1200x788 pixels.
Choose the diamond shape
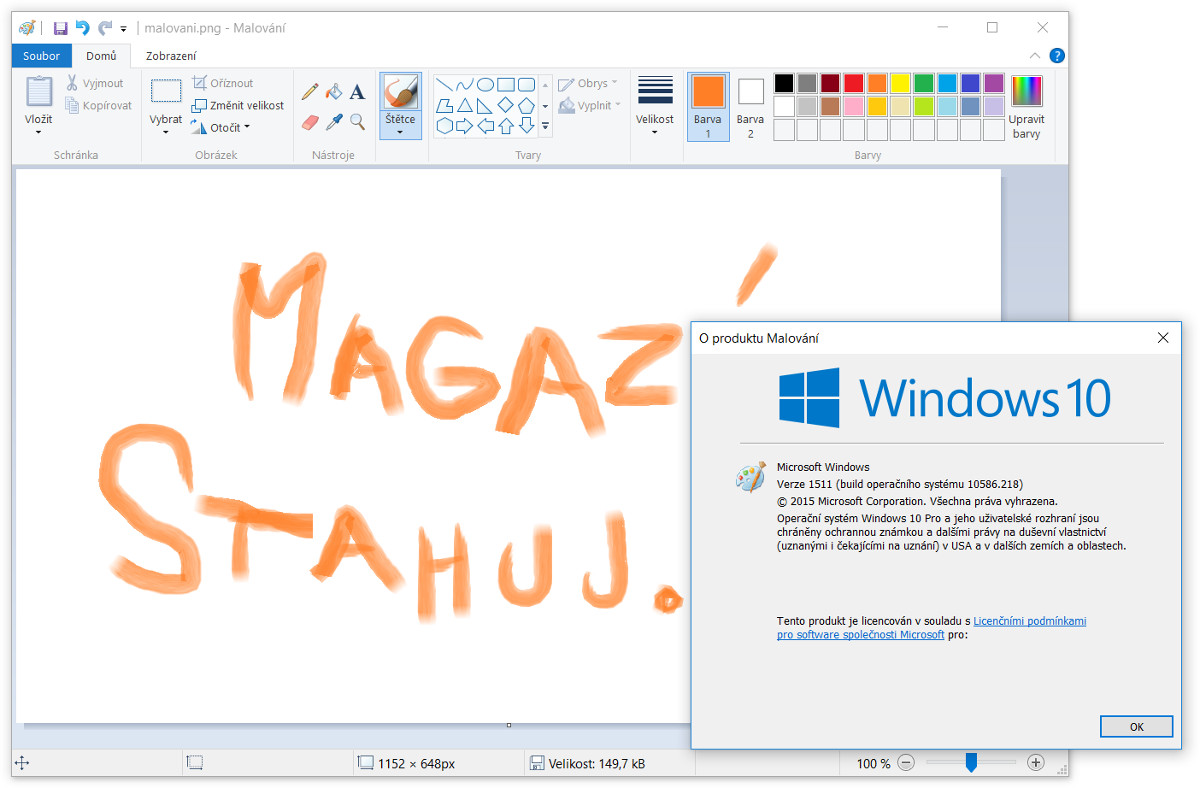click(506, 105)
